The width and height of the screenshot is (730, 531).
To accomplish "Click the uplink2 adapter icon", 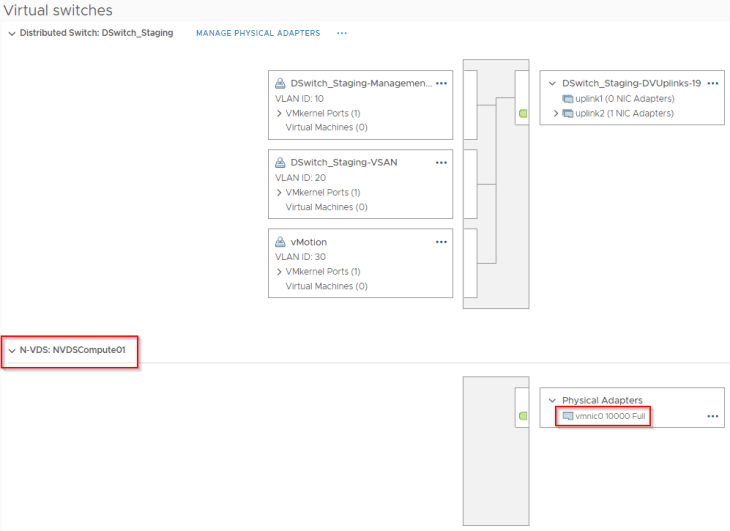I will click(x=568, y=114).
